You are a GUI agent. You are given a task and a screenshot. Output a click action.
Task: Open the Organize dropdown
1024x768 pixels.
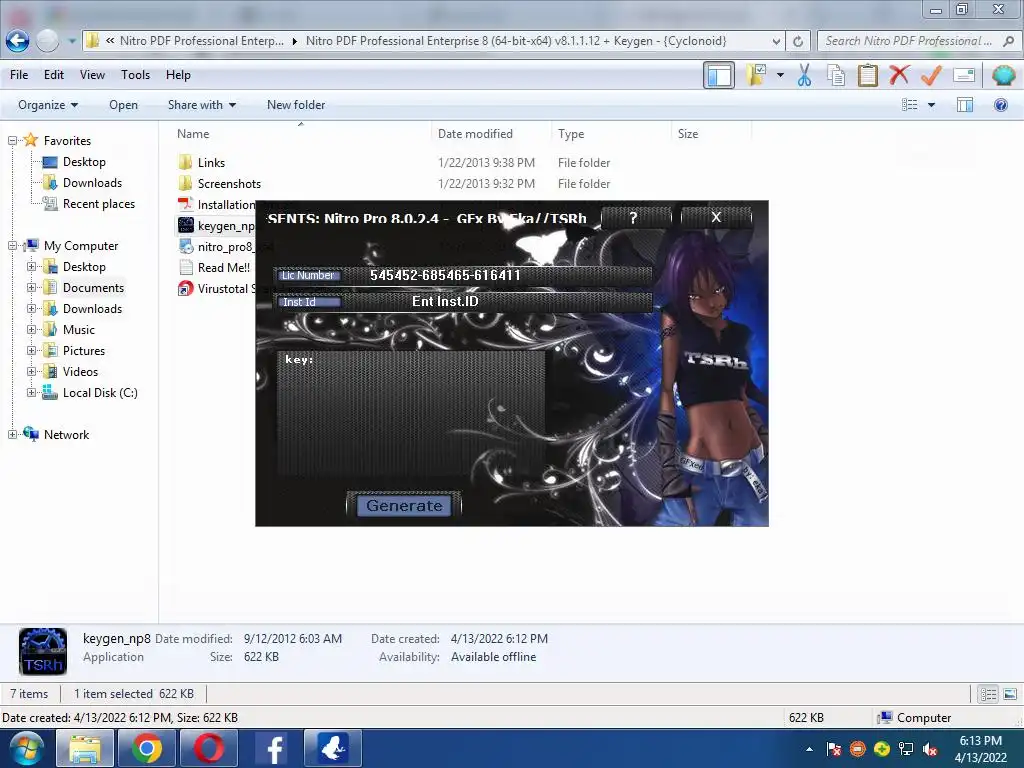[48, 104]
